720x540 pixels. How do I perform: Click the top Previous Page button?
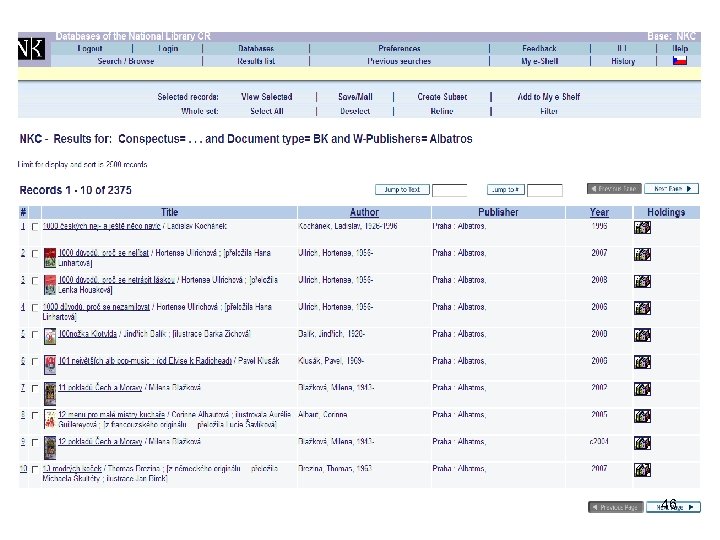click(614, 189)
